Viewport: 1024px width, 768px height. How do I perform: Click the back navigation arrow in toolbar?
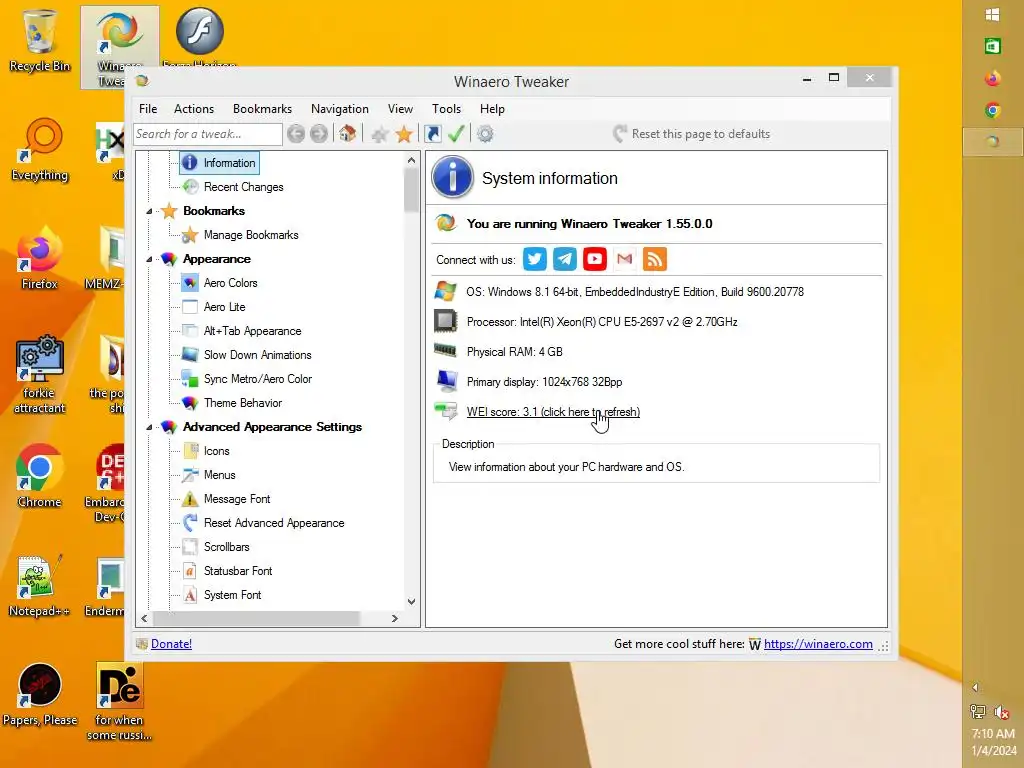point(296,134)
